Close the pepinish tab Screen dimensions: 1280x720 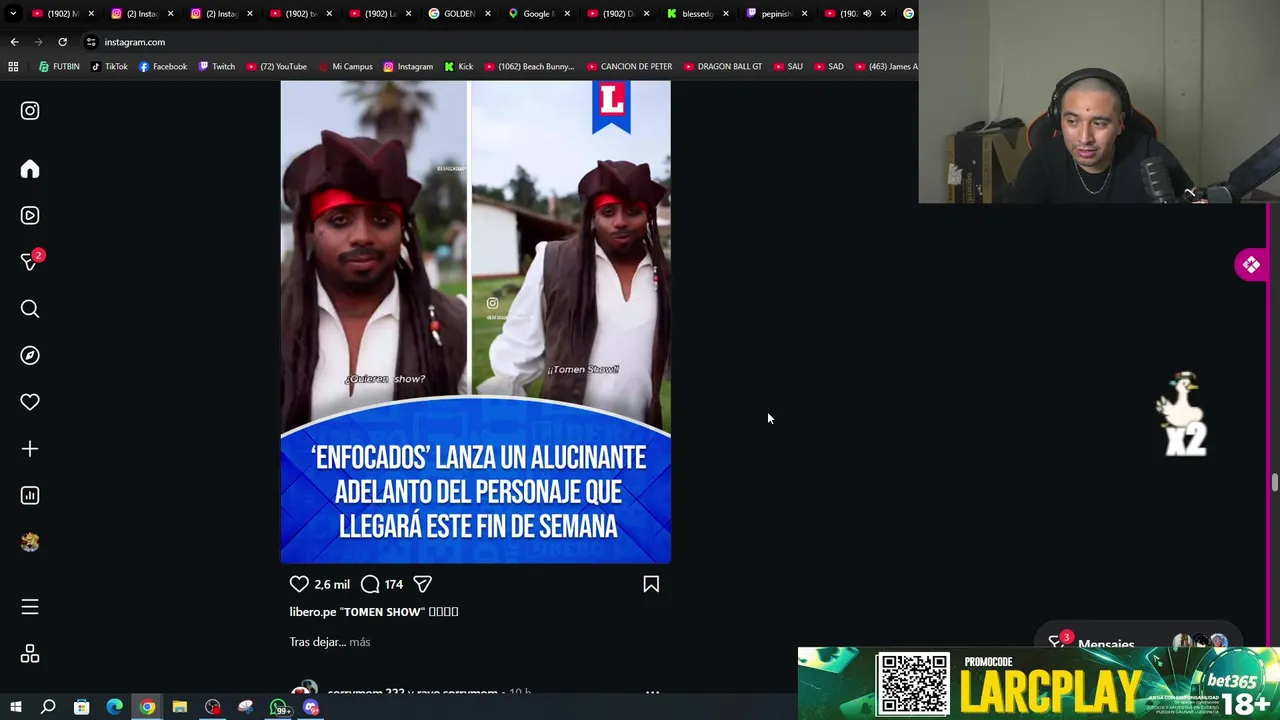click(804, 14)
